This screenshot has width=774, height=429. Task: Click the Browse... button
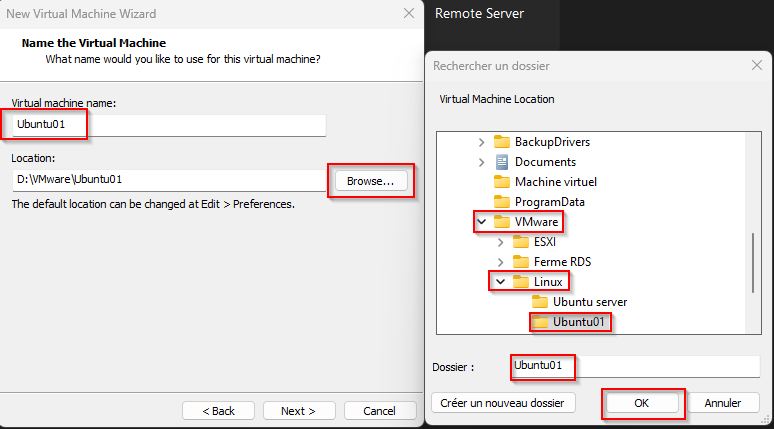pos(371,181)
